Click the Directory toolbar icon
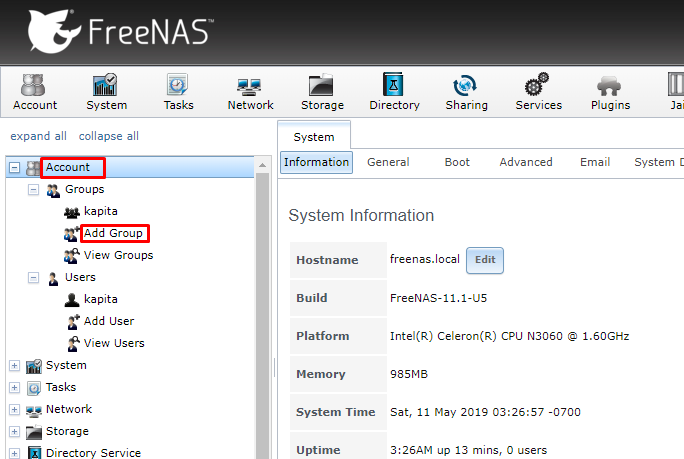The height and width of the screenshot is (459, 684). pos(394,92)
